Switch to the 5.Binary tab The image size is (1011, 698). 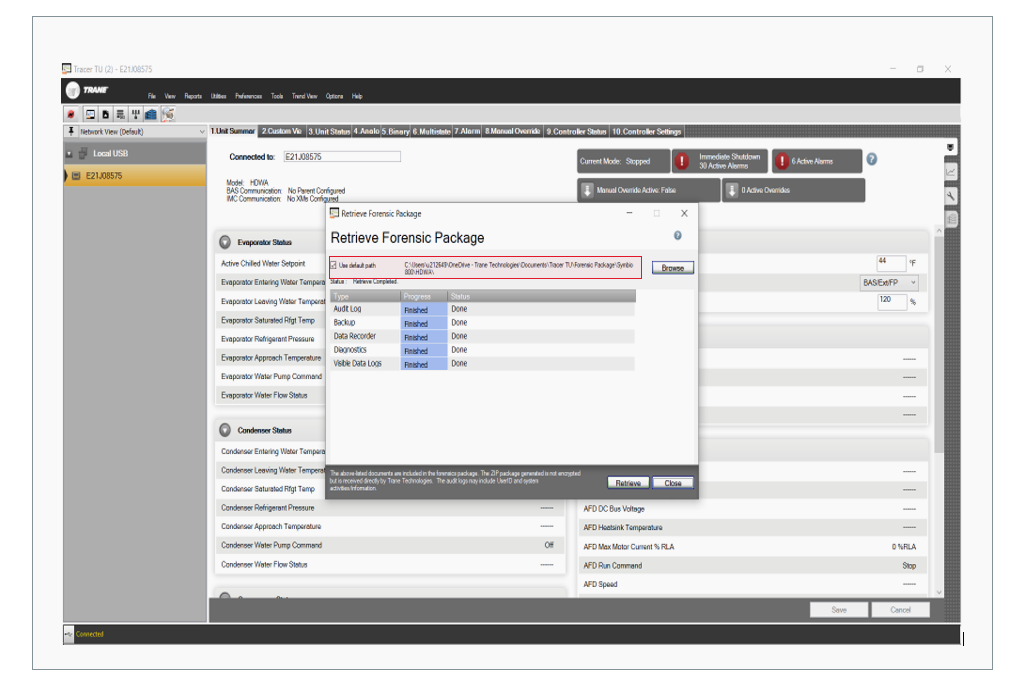(396, 131)
